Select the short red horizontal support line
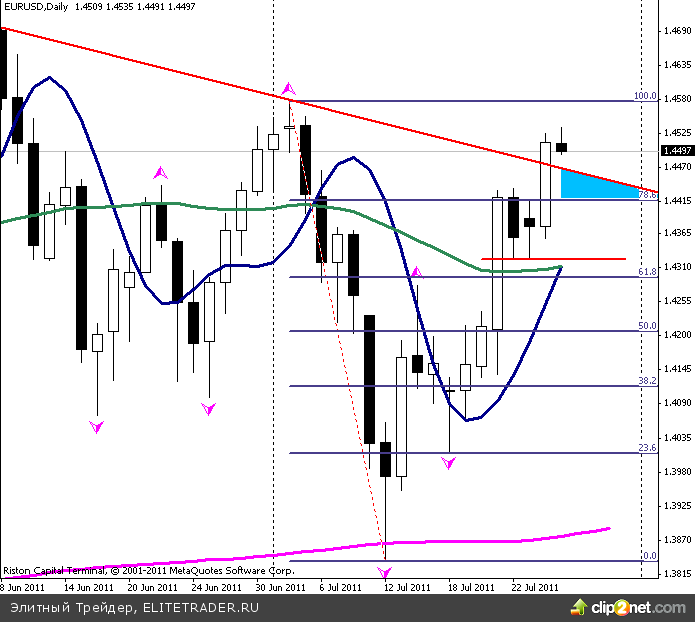This screenshot has width=695, height=622. tap(553, 259)
